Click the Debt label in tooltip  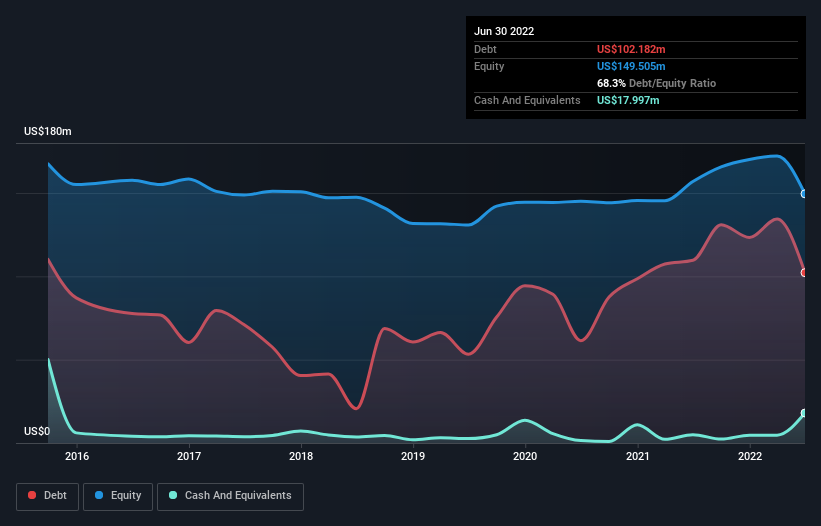coord(485,49)
